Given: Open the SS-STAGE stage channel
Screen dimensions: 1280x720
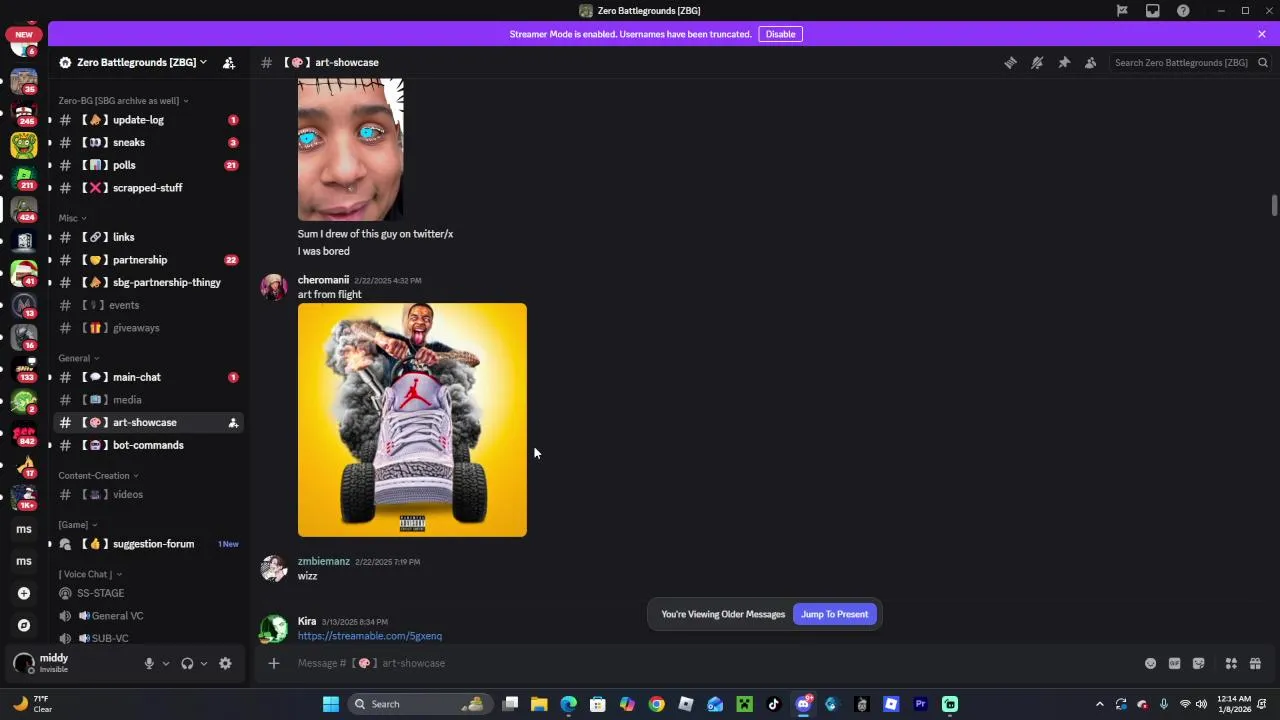Looking at the screenshot, I should (148, 593).
